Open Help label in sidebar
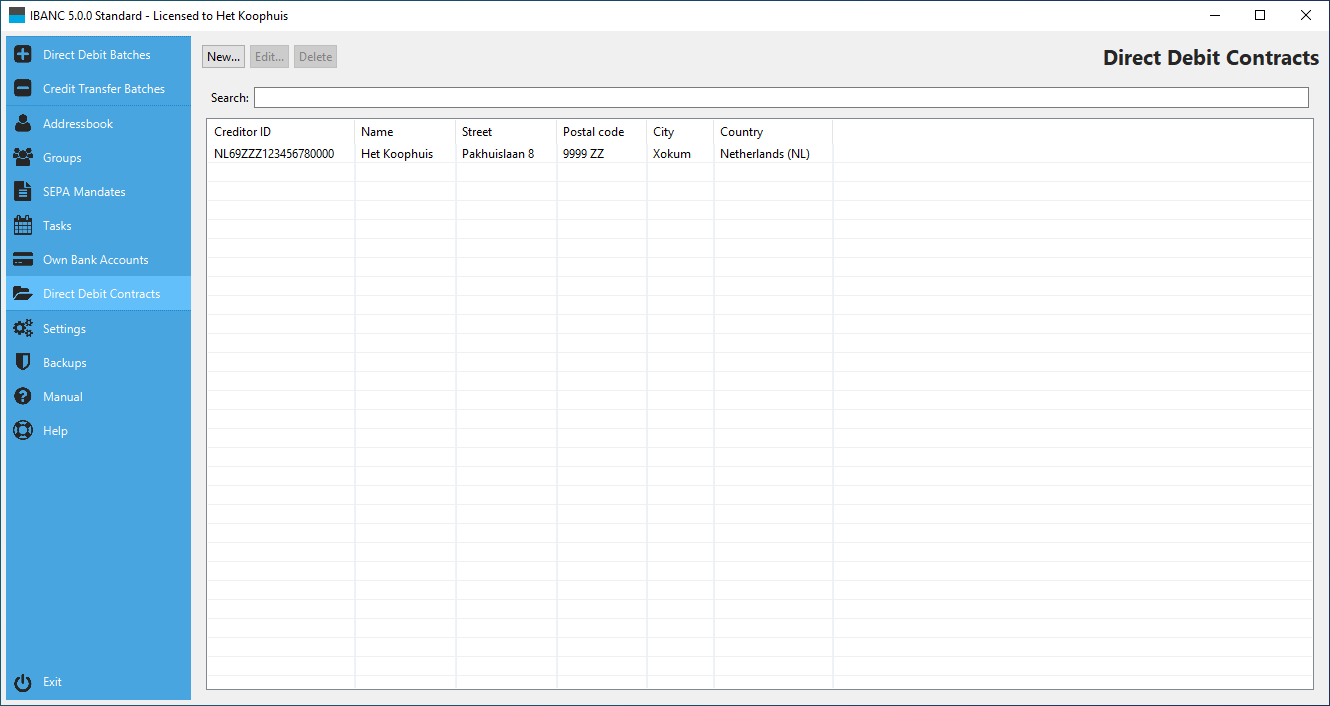The height and width of the screenshot is (706, 1330). pyautogui.click(x=55, y=431)
